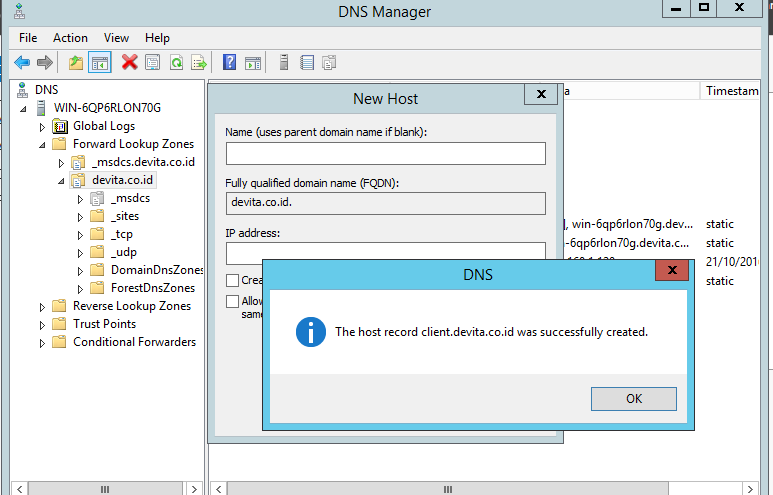Toggle Show/Hide Console Tree icon
Image resolution: width=773 pixels, height=495 pixels.
(x=99, y=62)
